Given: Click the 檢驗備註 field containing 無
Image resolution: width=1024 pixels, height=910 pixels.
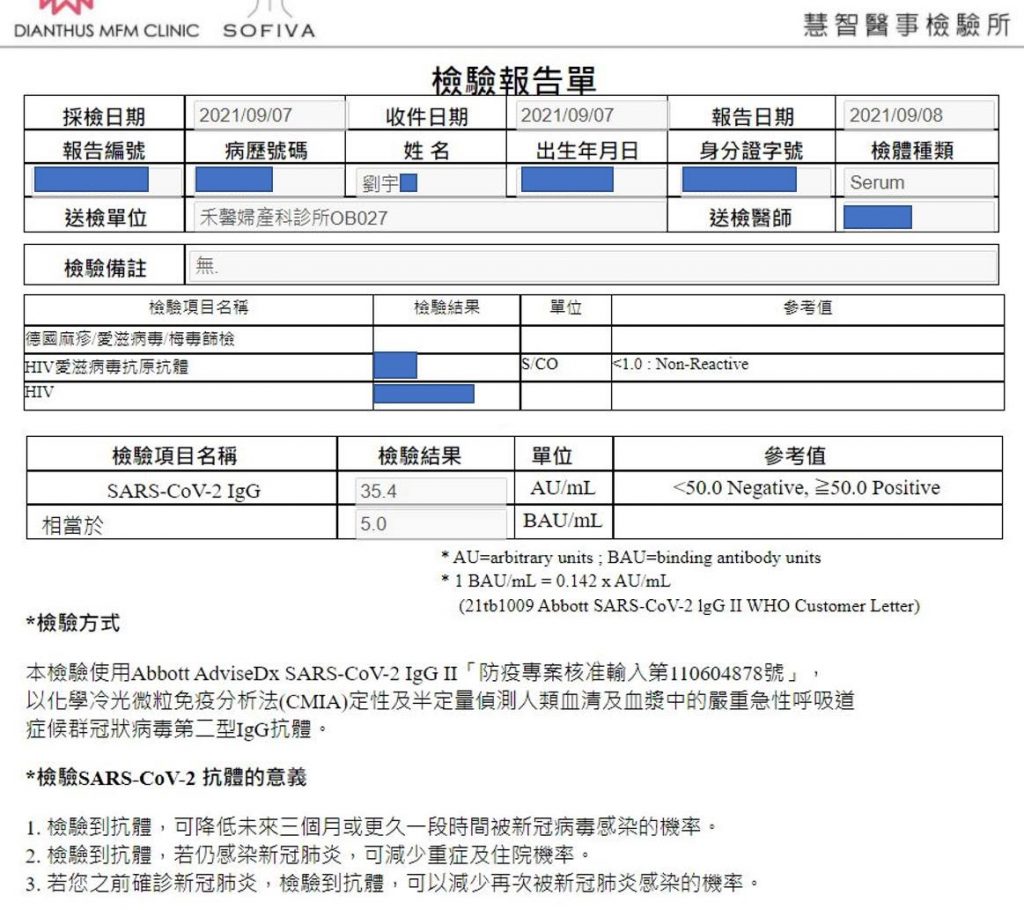Looking at the screenshot, I should (x=593, y=265).
